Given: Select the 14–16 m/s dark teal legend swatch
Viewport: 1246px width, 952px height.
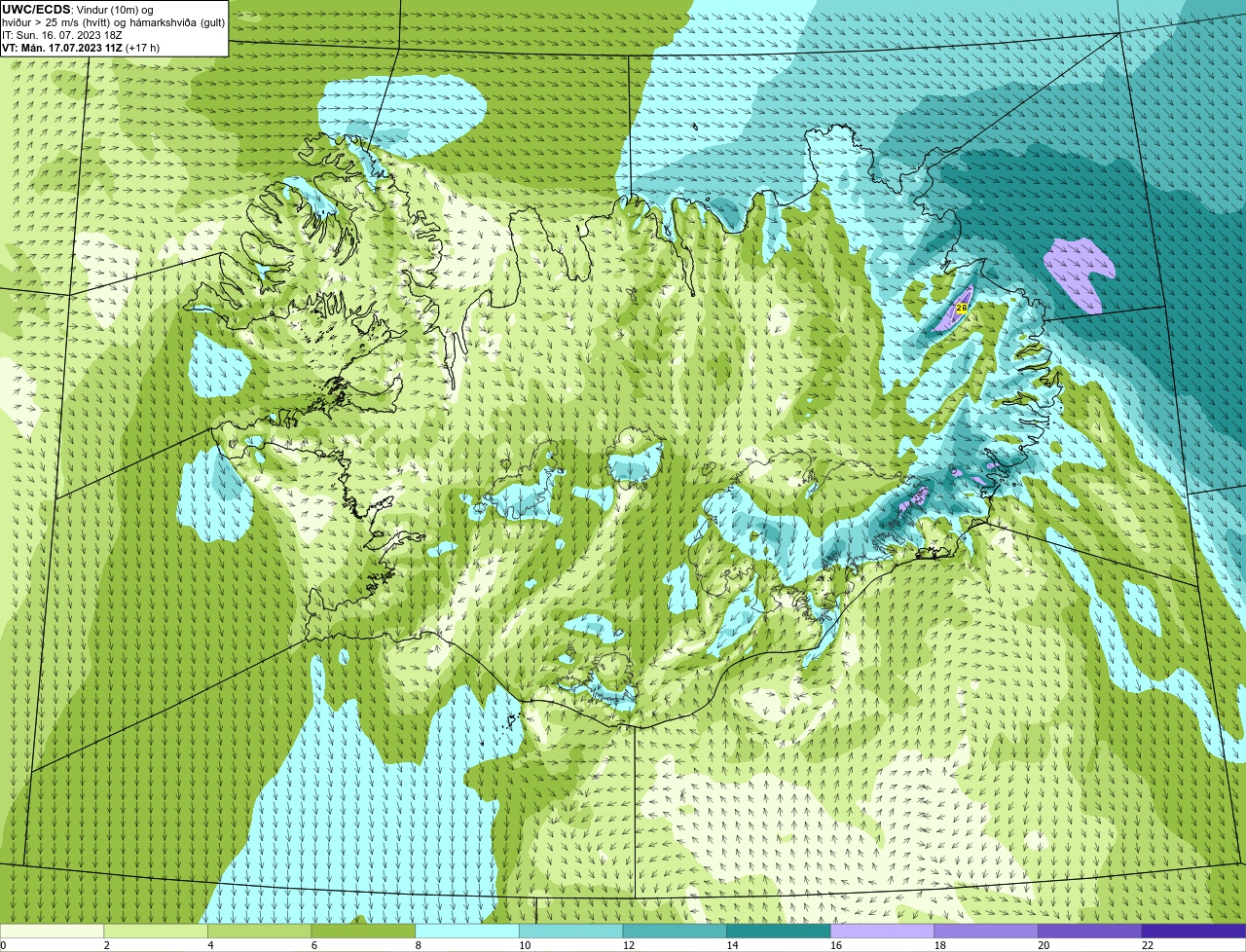Looking at the screenshot, I should [779, 931].
